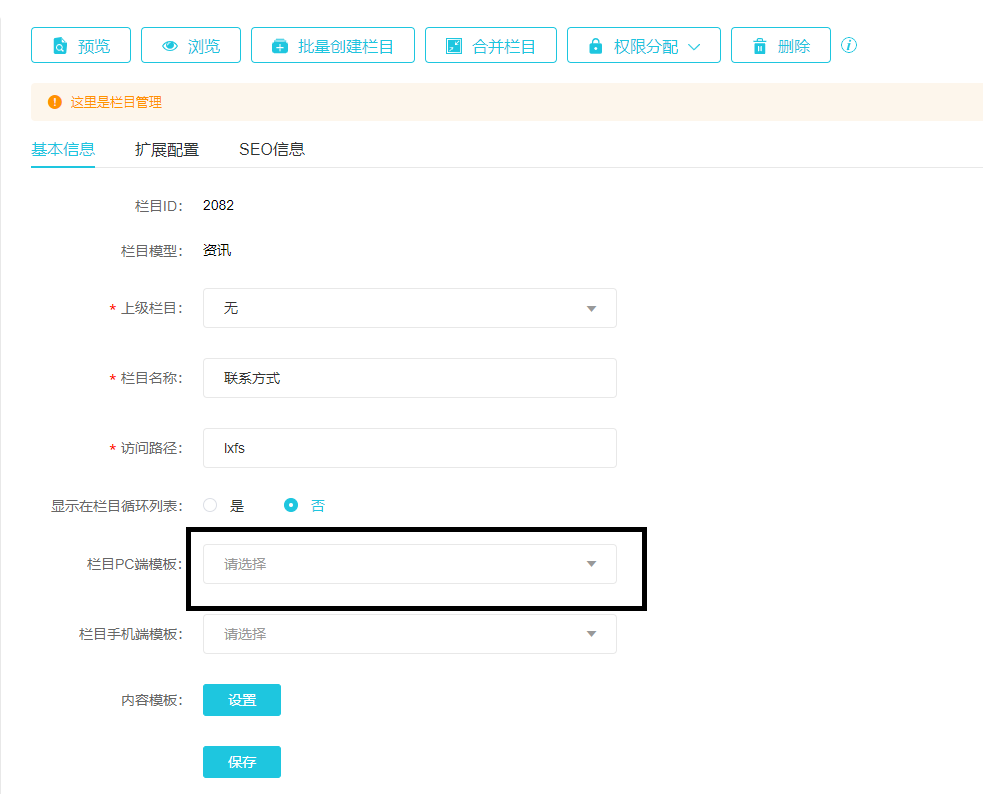The width and height of the screenshot is (983, 794).
Task: Open the 栏目手机端模板 dropdown
Action: coord(409,634)
